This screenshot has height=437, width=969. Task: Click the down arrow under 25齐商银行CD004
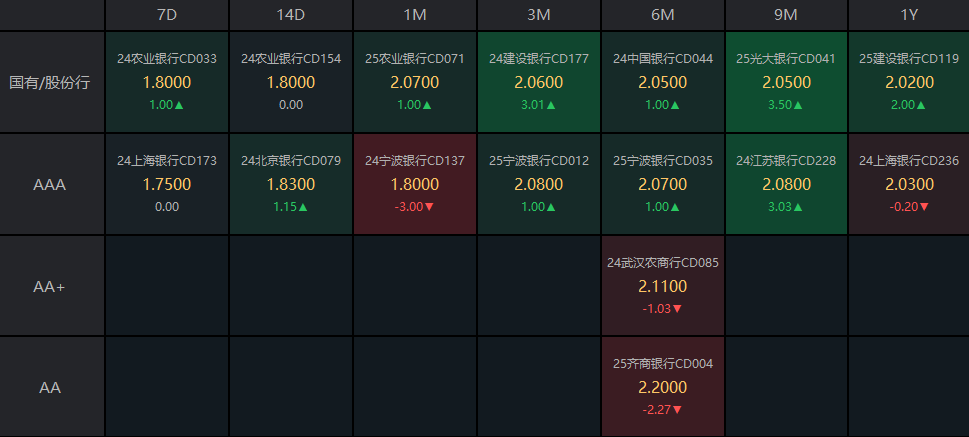[x=677, y=409]
